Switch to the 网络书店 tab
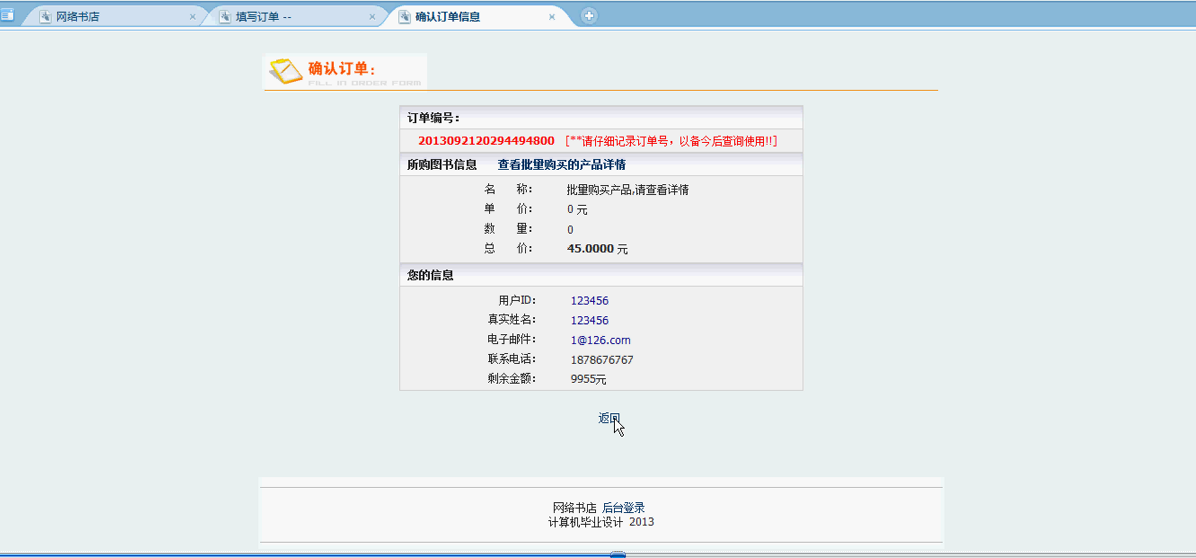 (116, 16)
